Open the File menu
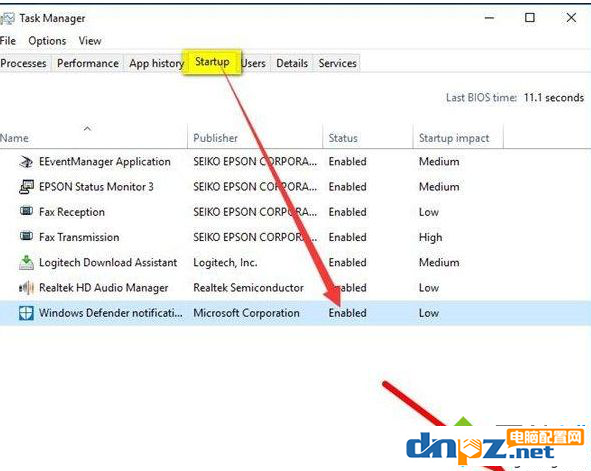 coord(8,41)
